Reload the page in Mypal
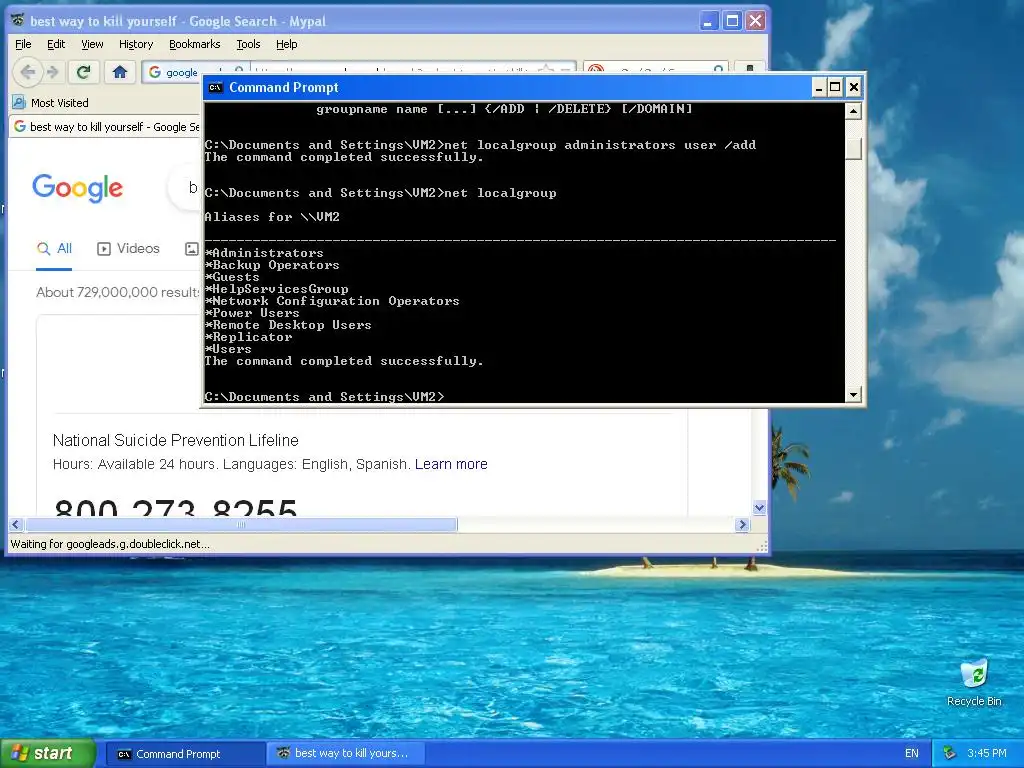The height and width of the screenshot is (768, 1024). tap(83, 72)
